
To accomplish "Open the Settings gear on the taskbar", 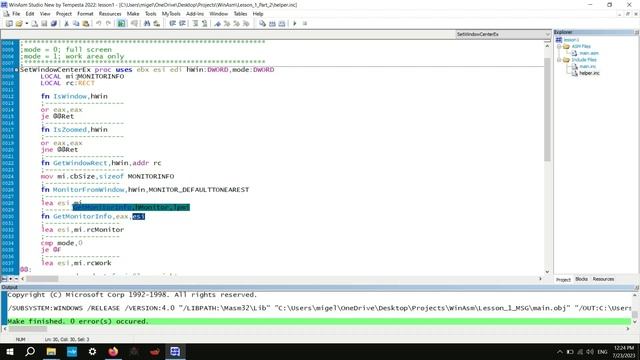I will 92,351.
